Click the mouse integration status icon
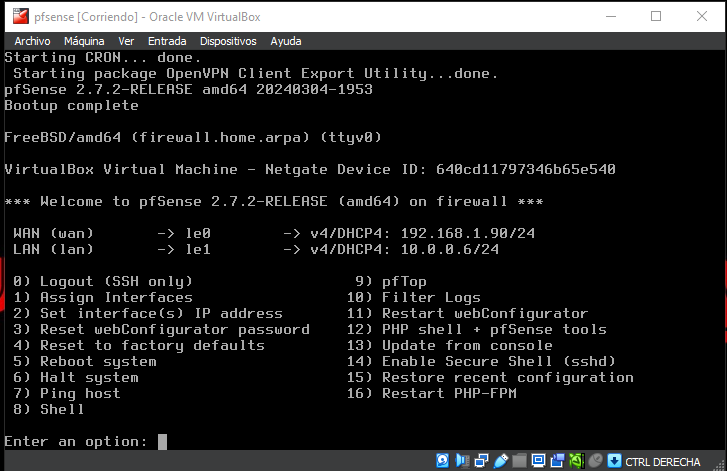The width and height of the screenshot is (727, 471). [x=595, y=461]
